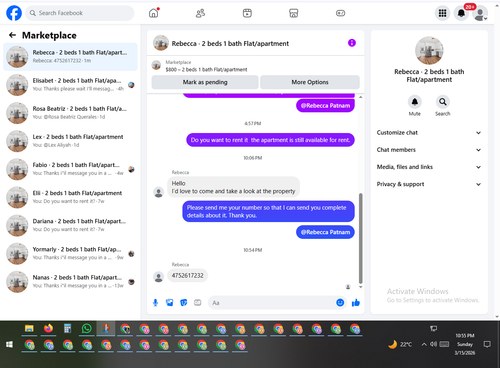Click the Search Facebook field
The width and height of the screenshot is (500, 368).
[80, 13]
